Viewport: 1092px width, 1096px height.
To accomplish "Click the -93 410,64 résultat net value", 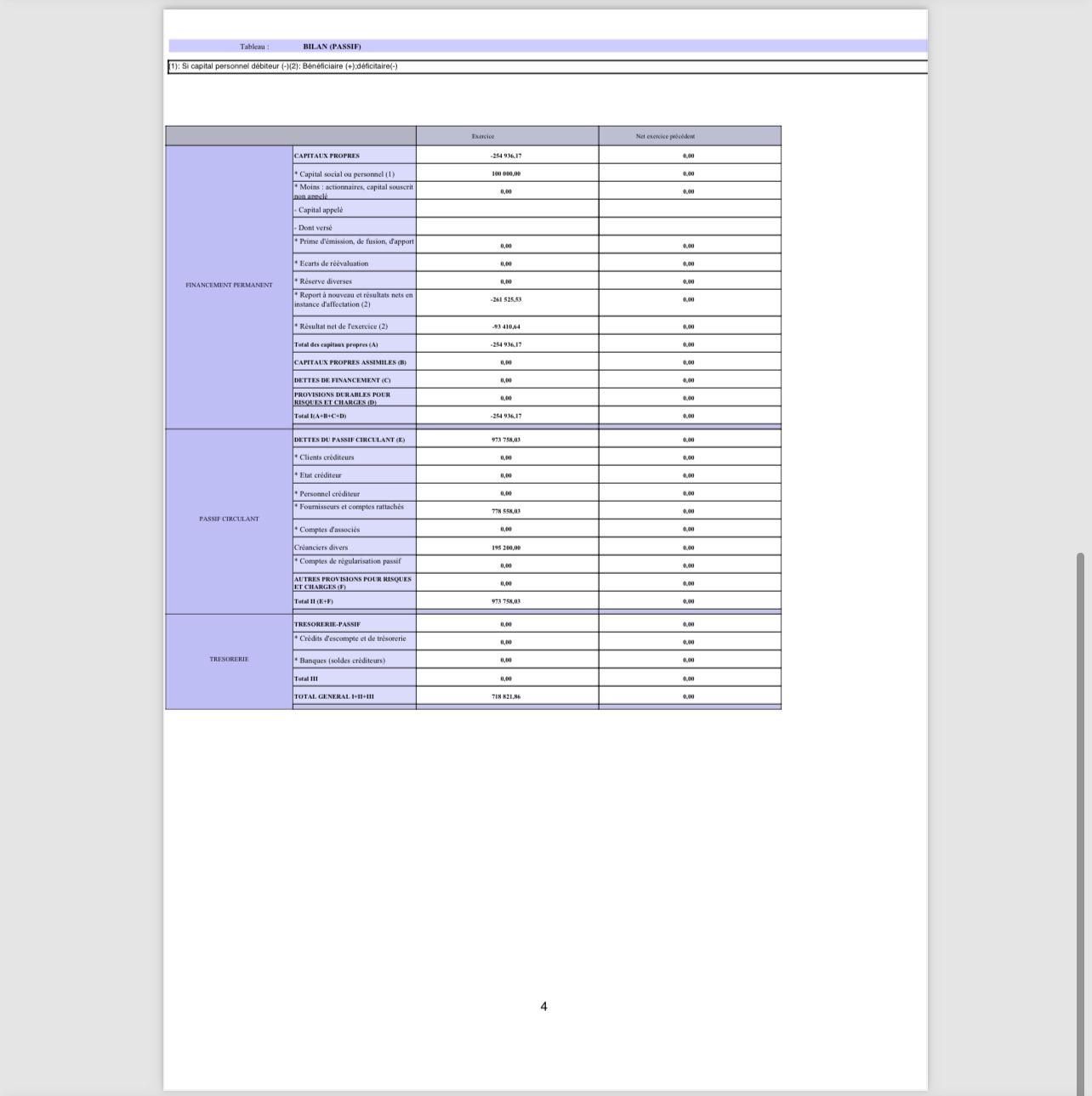I will coord(506,327).
